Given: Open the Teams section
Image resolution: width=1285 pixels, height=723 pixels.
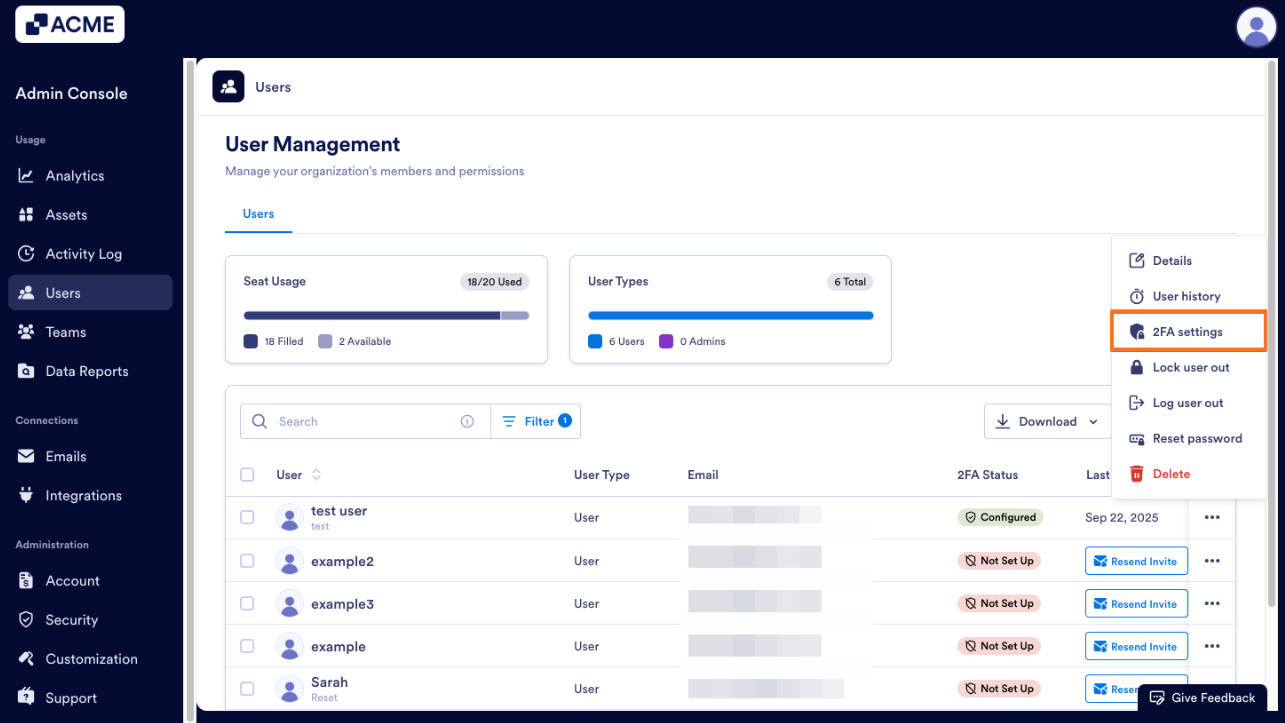Looking at the screenshot, I should [x=65, y=332].
